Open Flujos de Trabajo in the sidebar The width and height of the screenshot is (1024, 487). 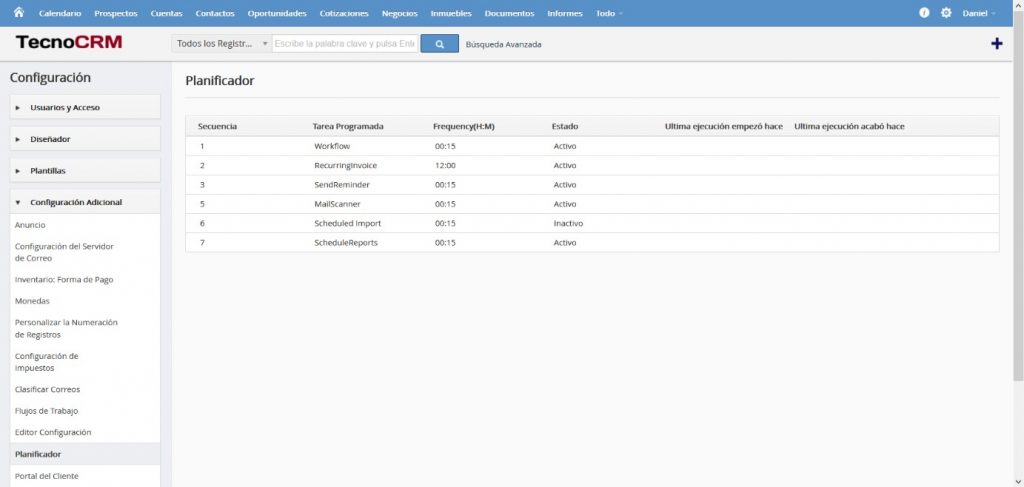click(x=46, y=411)
